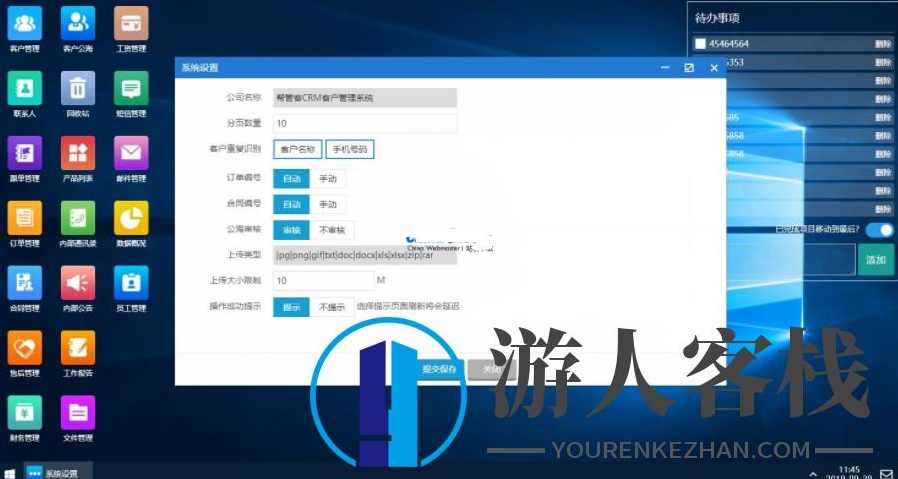Toggle the 客户名称 duplicate-check option

(298, 149)
